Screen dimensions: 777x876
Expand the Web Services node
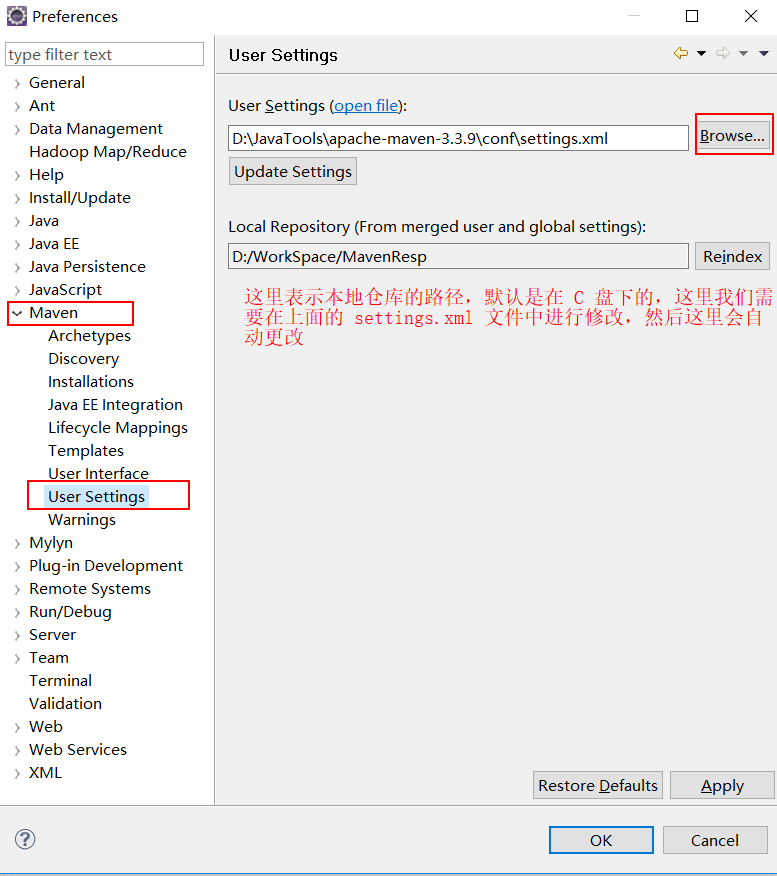[x=17, y=750]
